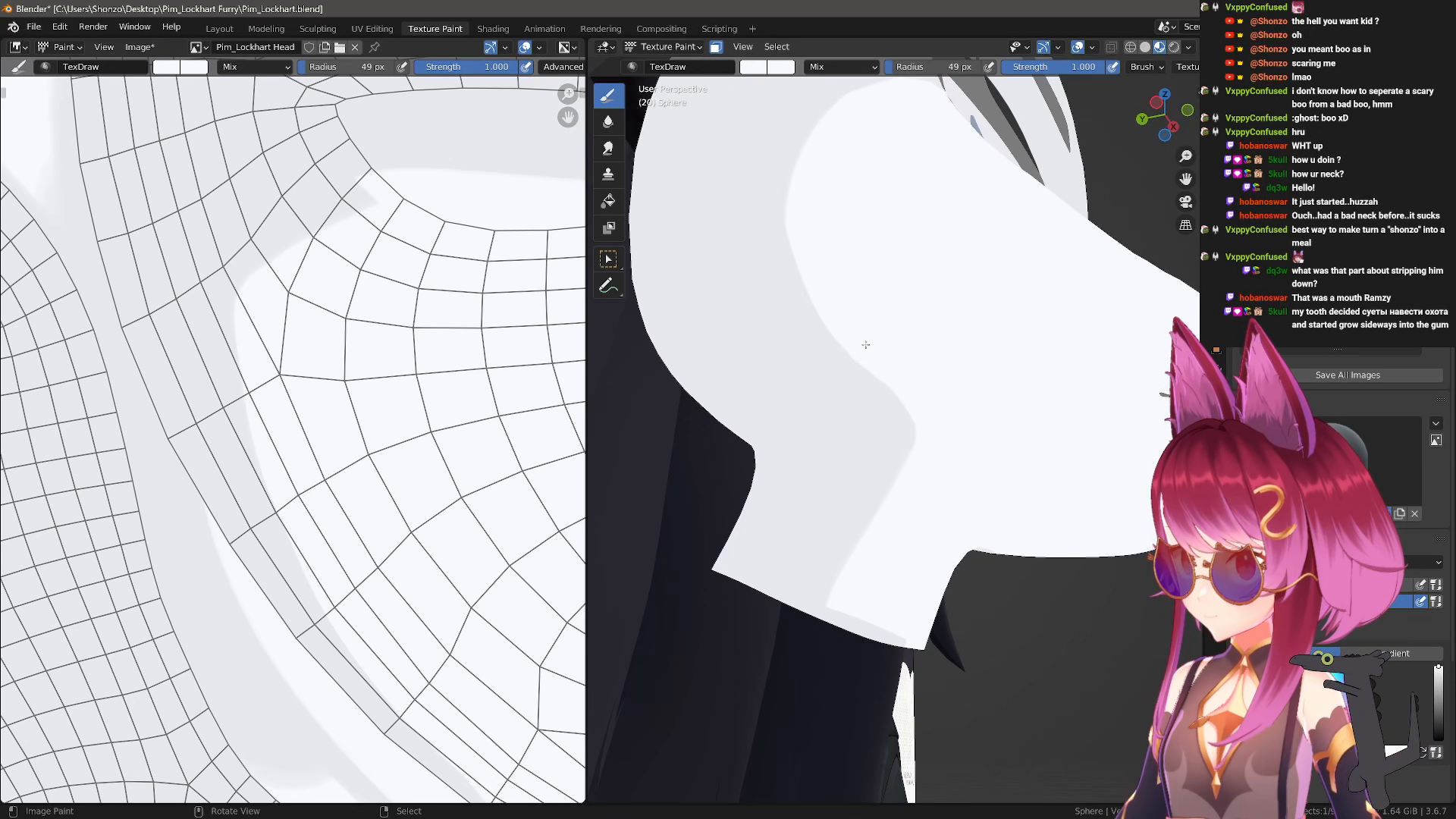This screenshot has width=1456, height=819.
Task: Open Texture Paint mode dropdown
Action: click(662, 47)
